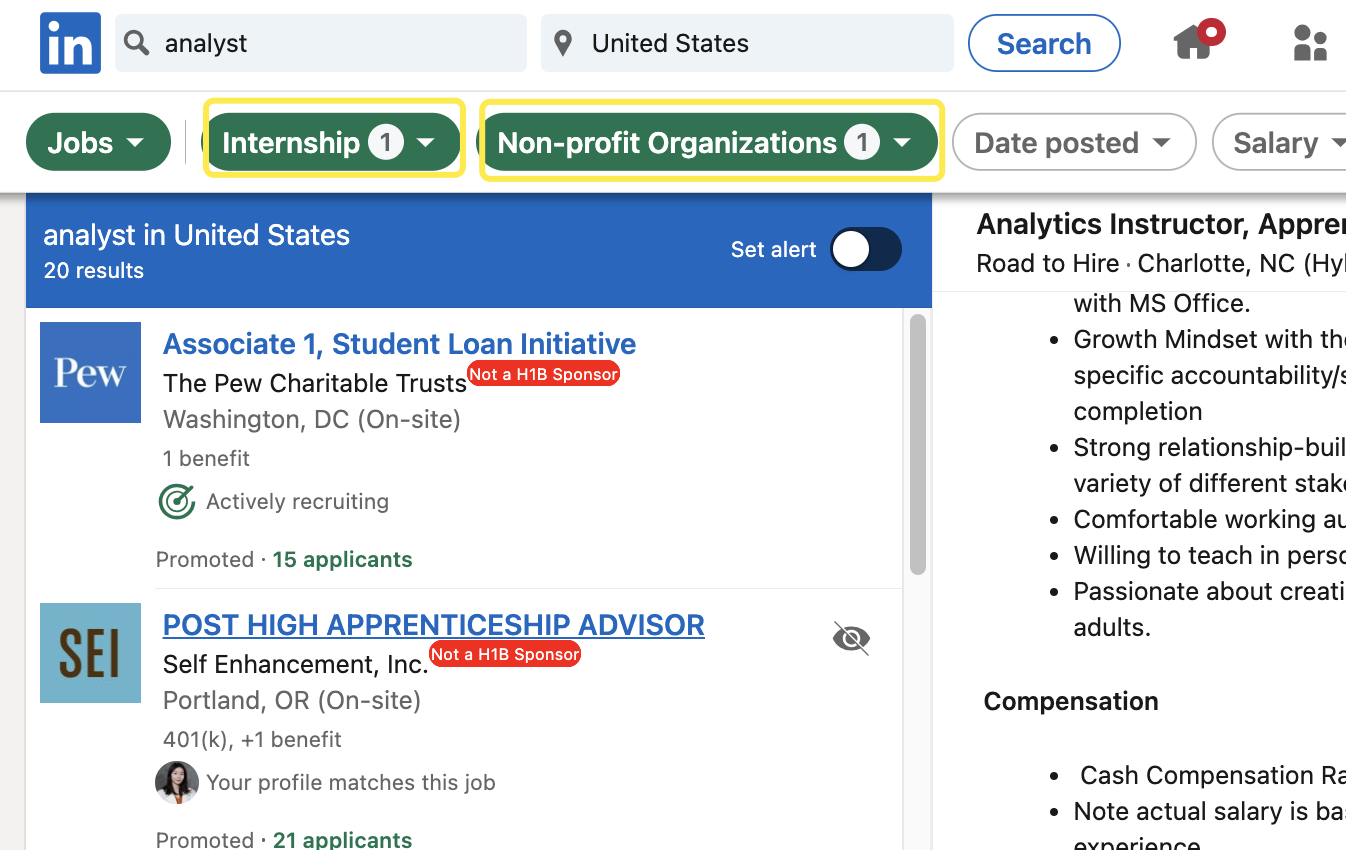Open the Date posted filter
Viewport: 1346px width, 850px height.
(x=1074, y=142)
